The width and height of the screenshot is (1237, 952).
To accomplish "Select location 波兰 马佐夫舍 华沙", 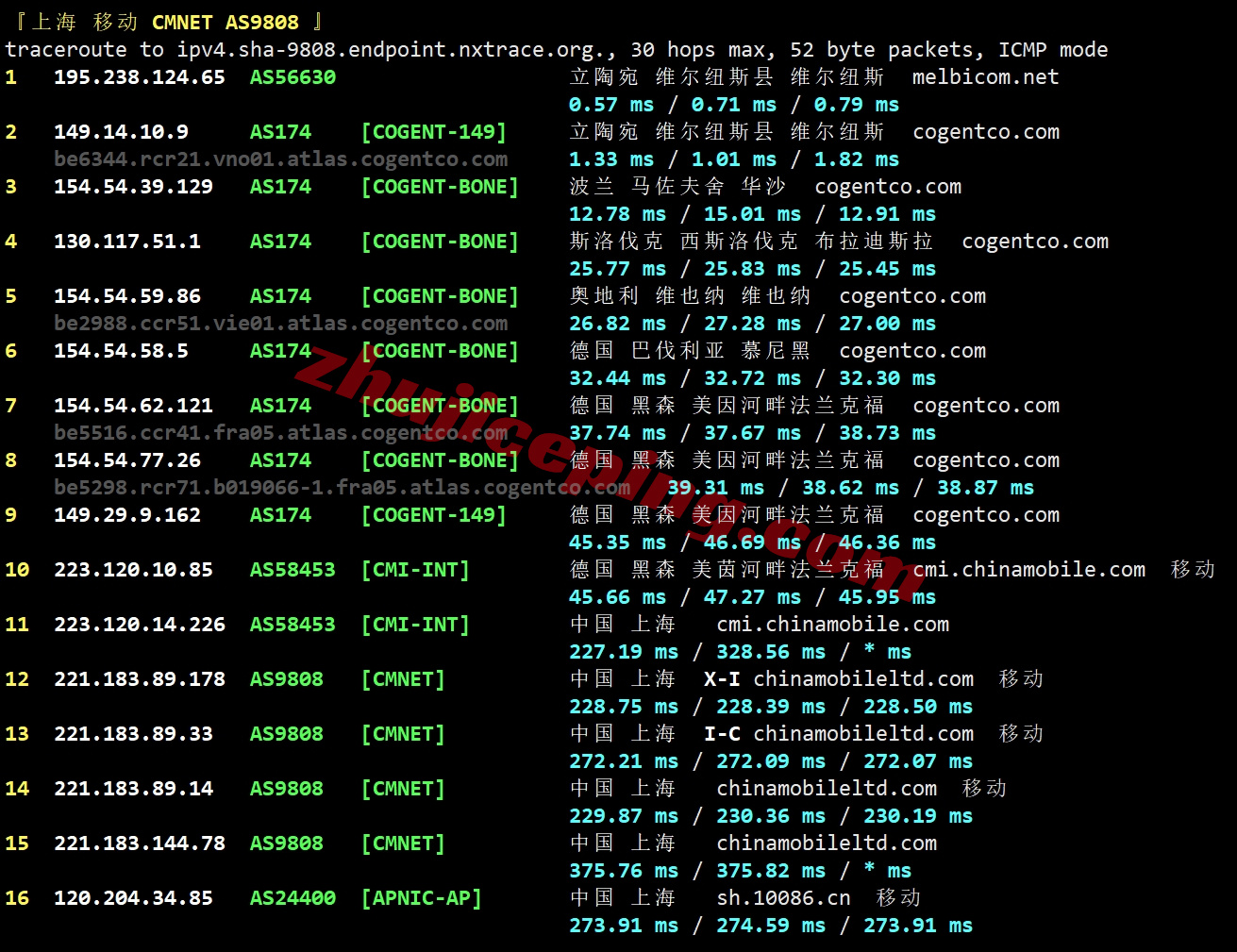I will (678, 187).
